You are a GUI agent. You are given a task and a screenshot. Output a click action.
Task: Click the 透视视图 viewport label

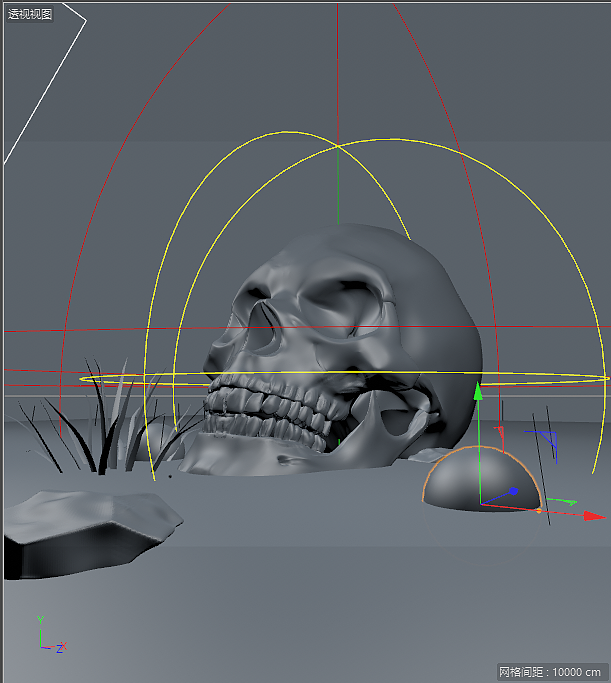coord(30,14)
